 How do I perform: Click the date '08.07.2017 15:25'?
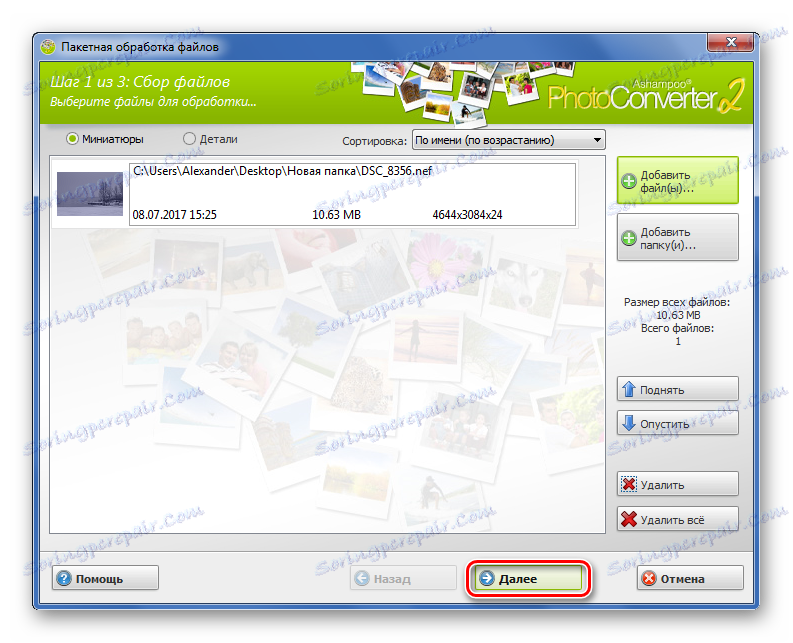[174, 215]
